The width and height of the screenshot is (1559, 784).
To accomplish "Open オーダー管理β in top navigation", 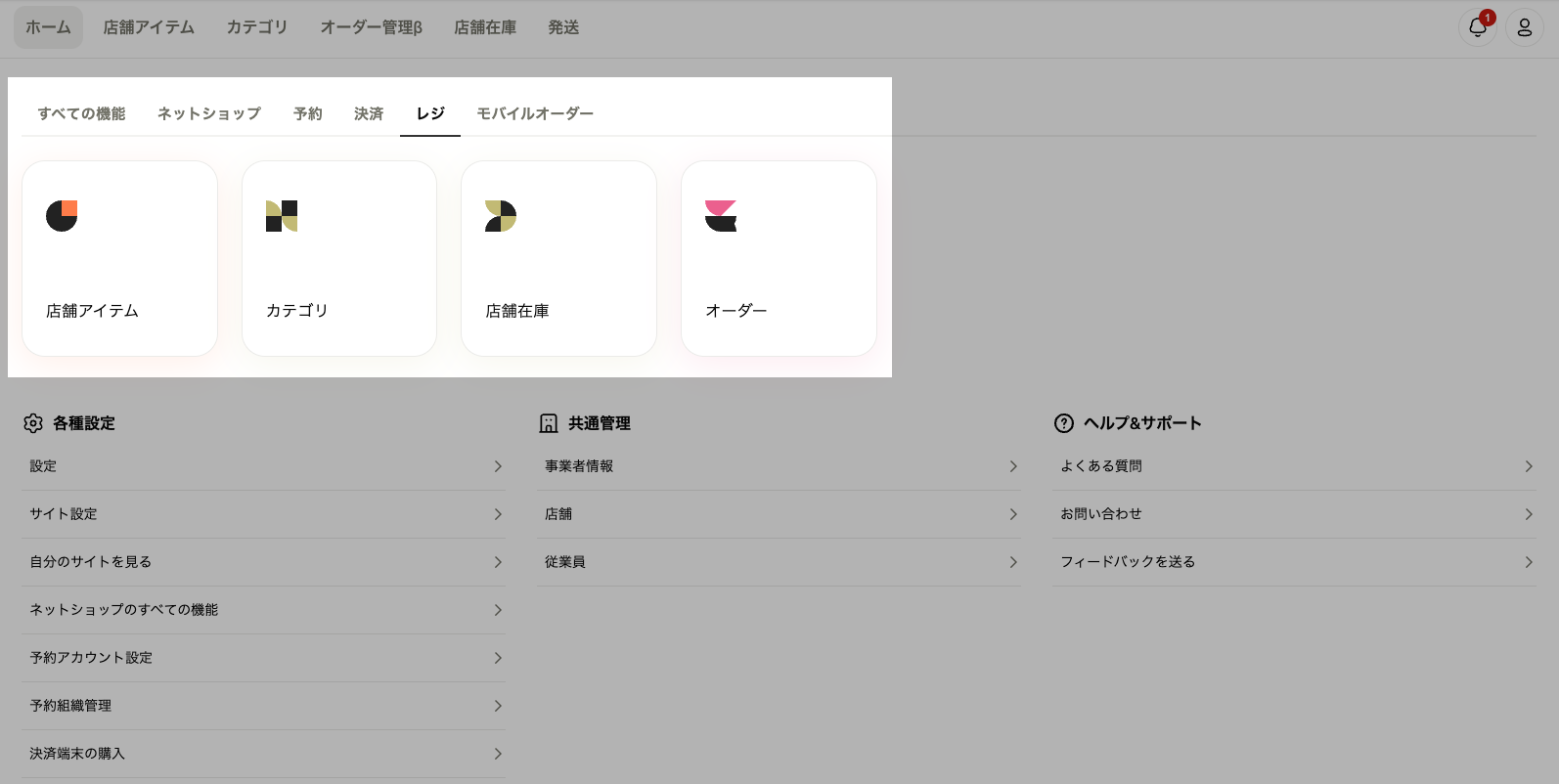I will pyautogui.click(x=372, y=27).
